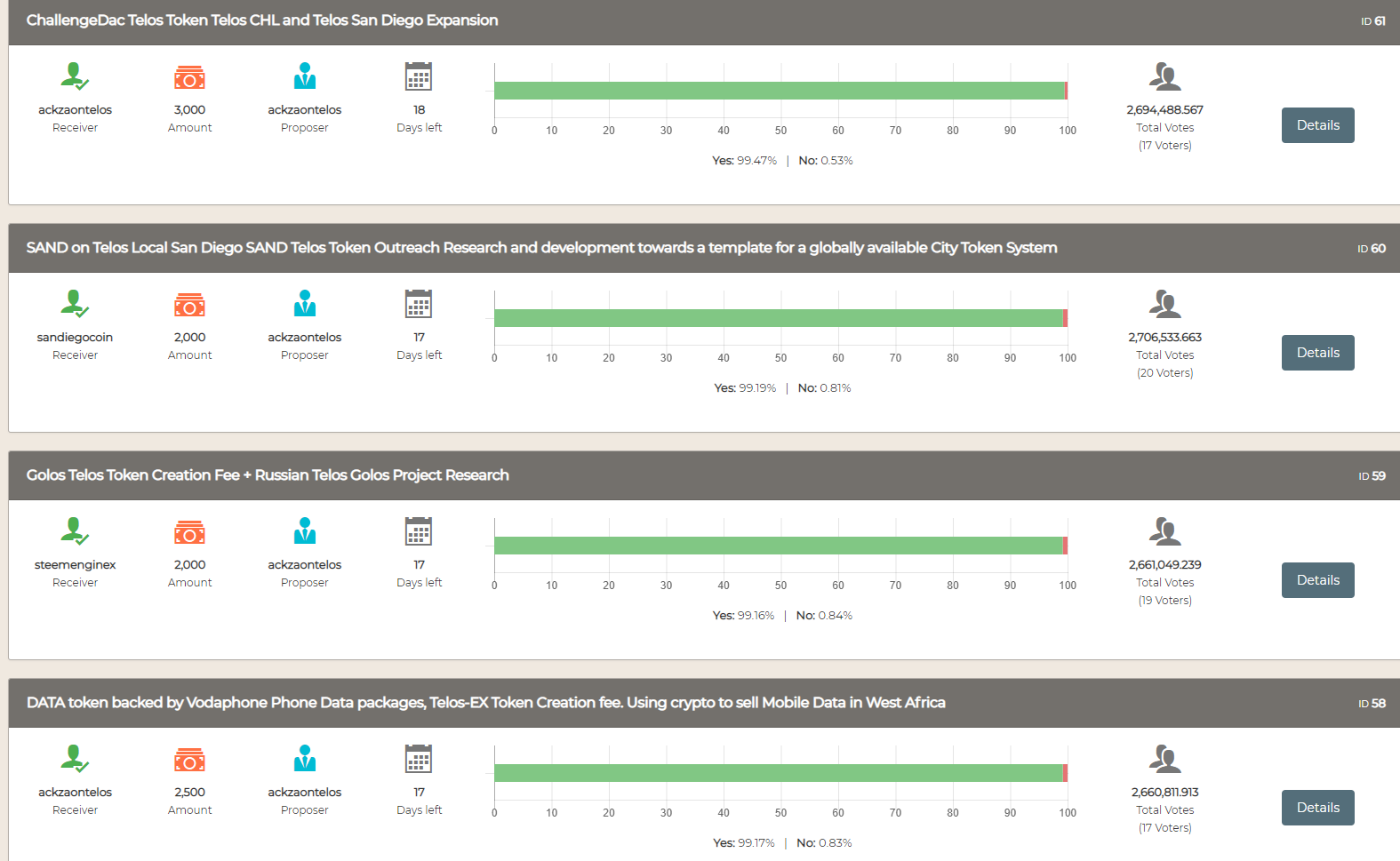Image resolution: width=1400 pixels, height=861 pixels.
Task: Click the calendar icon in proposal ID 59
Action: click(419, 531)
